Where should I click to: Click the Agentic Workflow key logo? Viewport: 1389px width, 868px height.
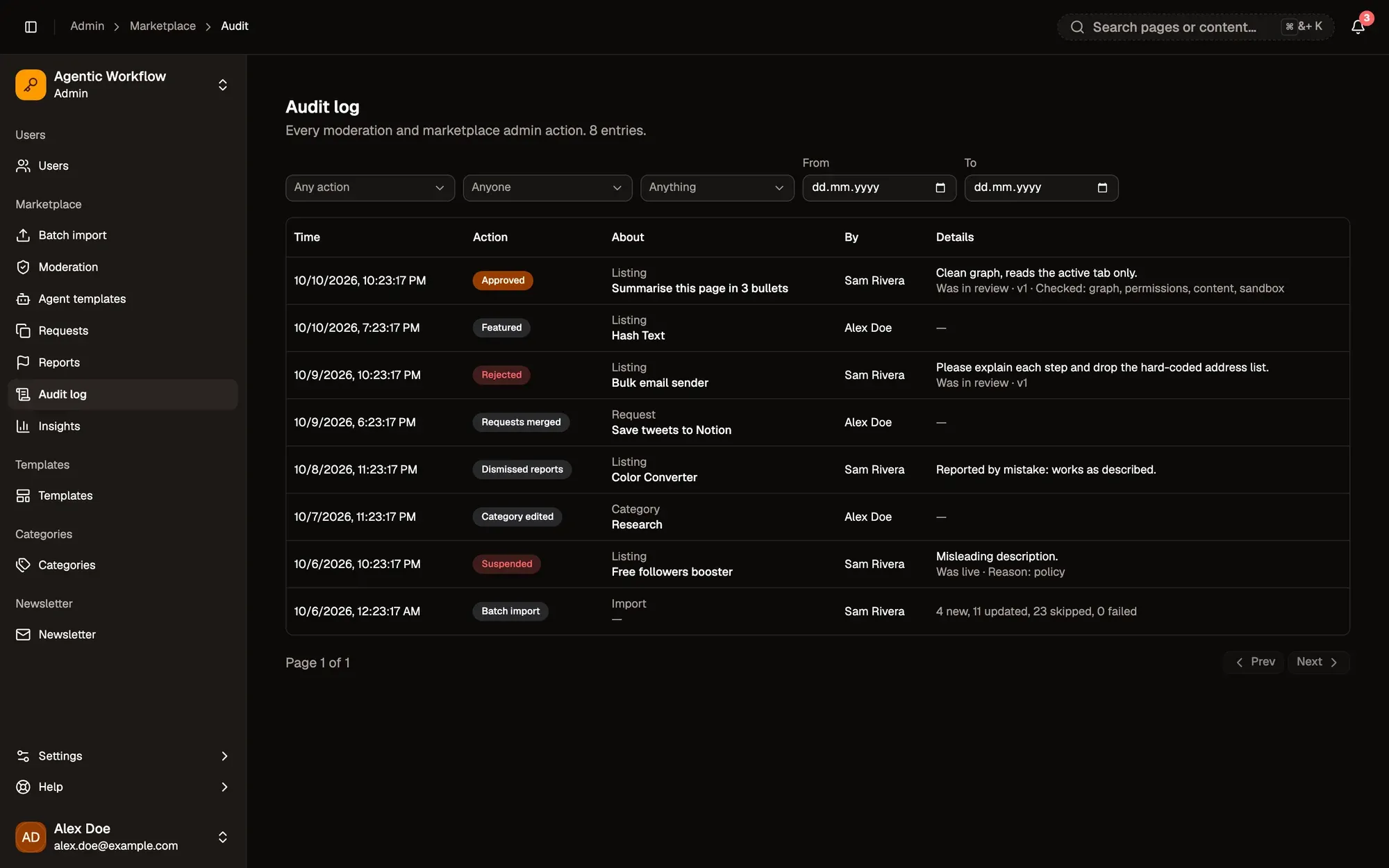pyautogui.click(x=31, y=85)
